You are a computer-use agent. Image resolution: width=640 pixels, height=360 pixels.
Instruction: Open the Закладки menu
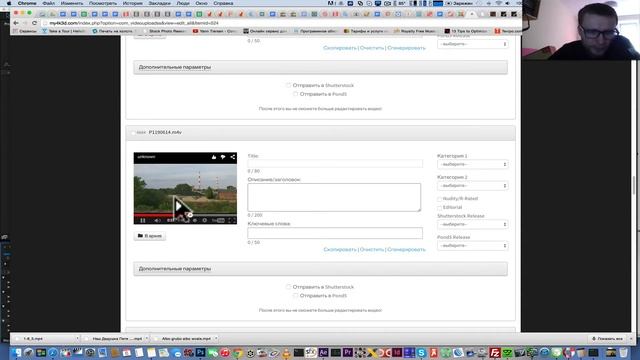point(160,3)
